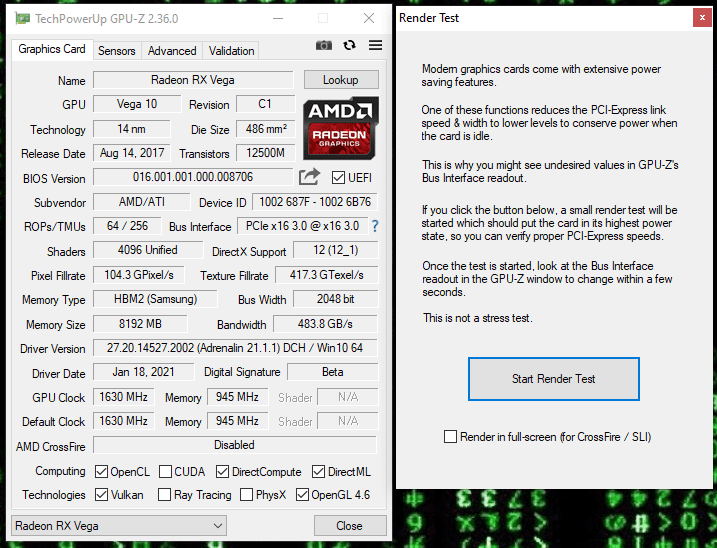Click the Die Size 486 mm² value

[266, 129]
